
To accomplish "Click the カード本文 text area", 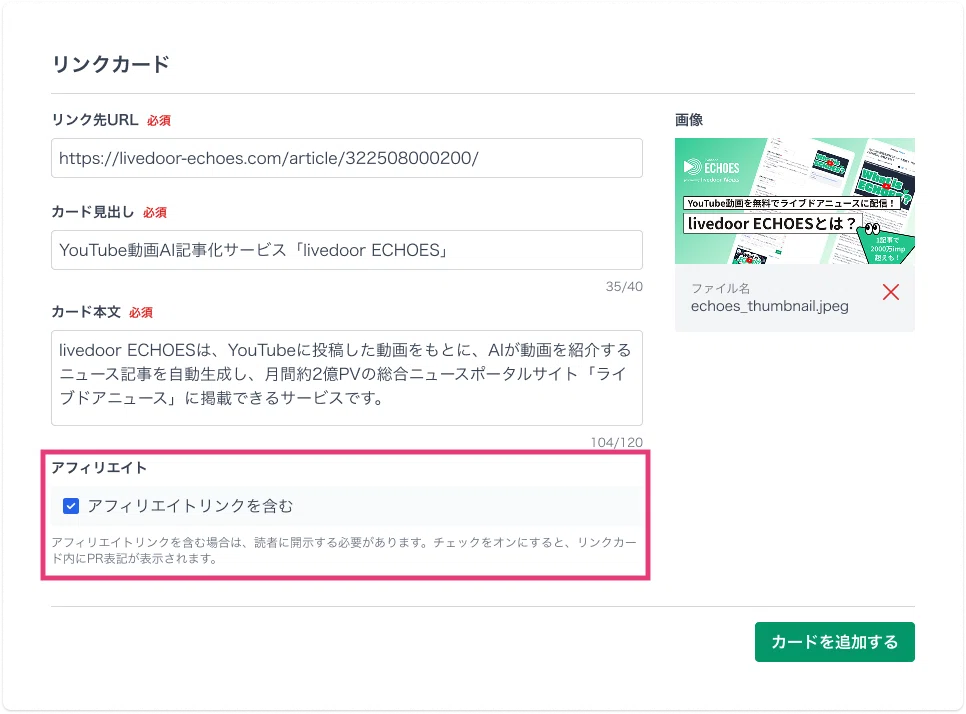I will point(346,378).
